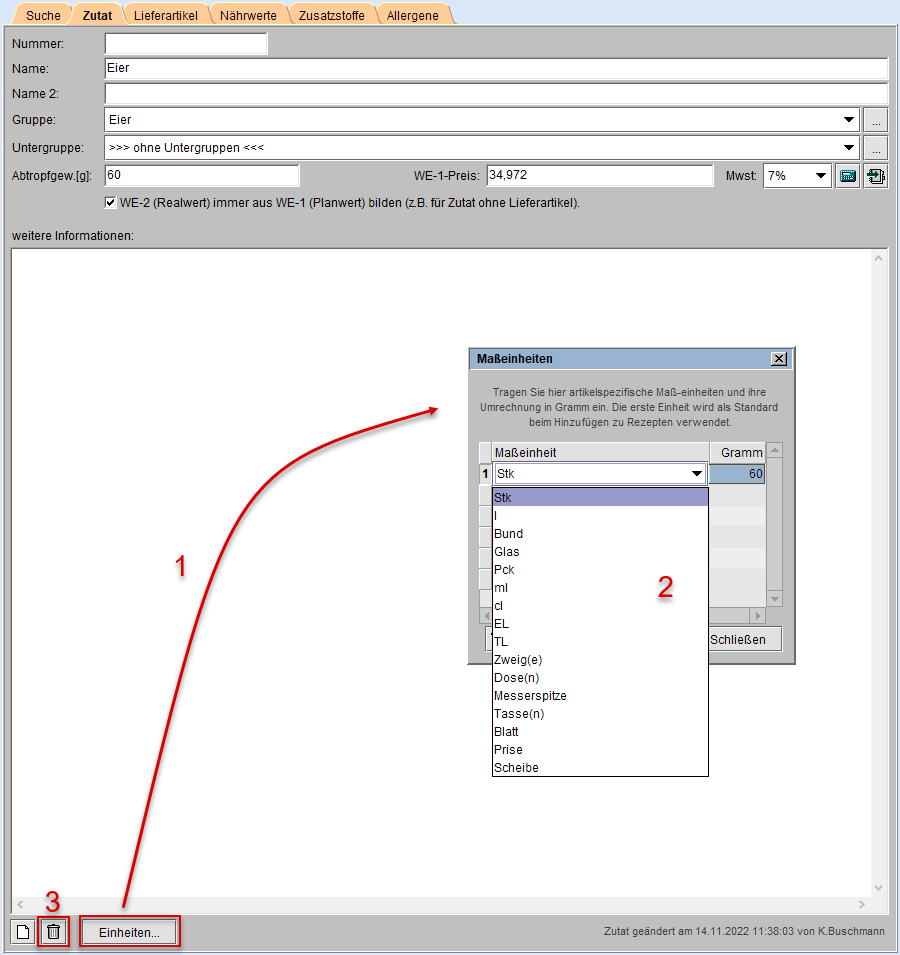Pick Blatt from the unit list
The image size is (900, 955).
600,731
